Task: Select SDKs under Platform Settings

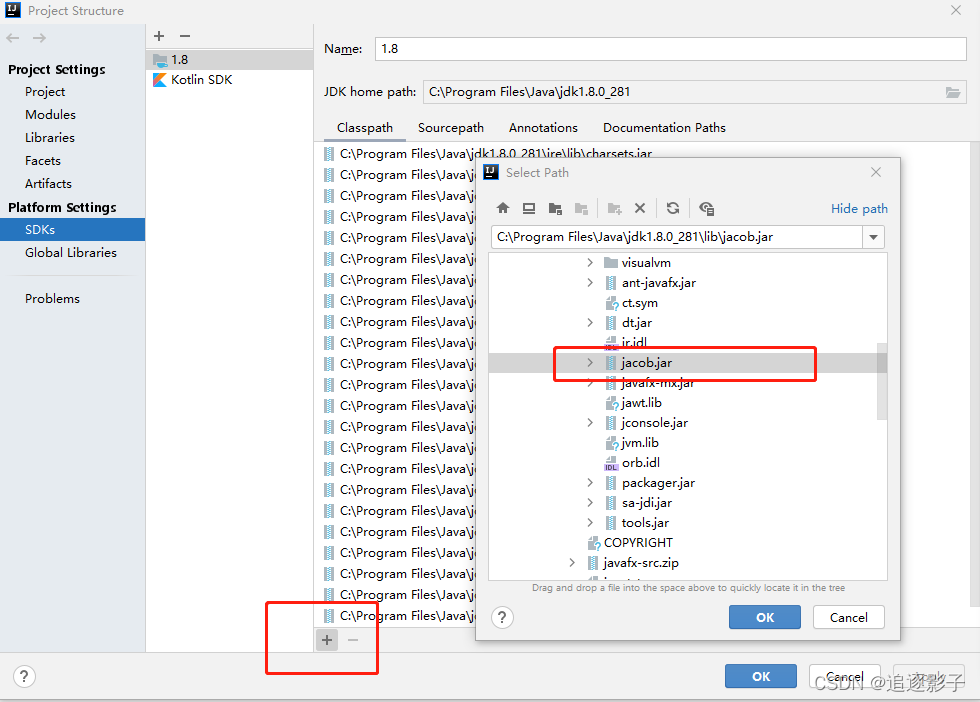Action: [72, 229]
